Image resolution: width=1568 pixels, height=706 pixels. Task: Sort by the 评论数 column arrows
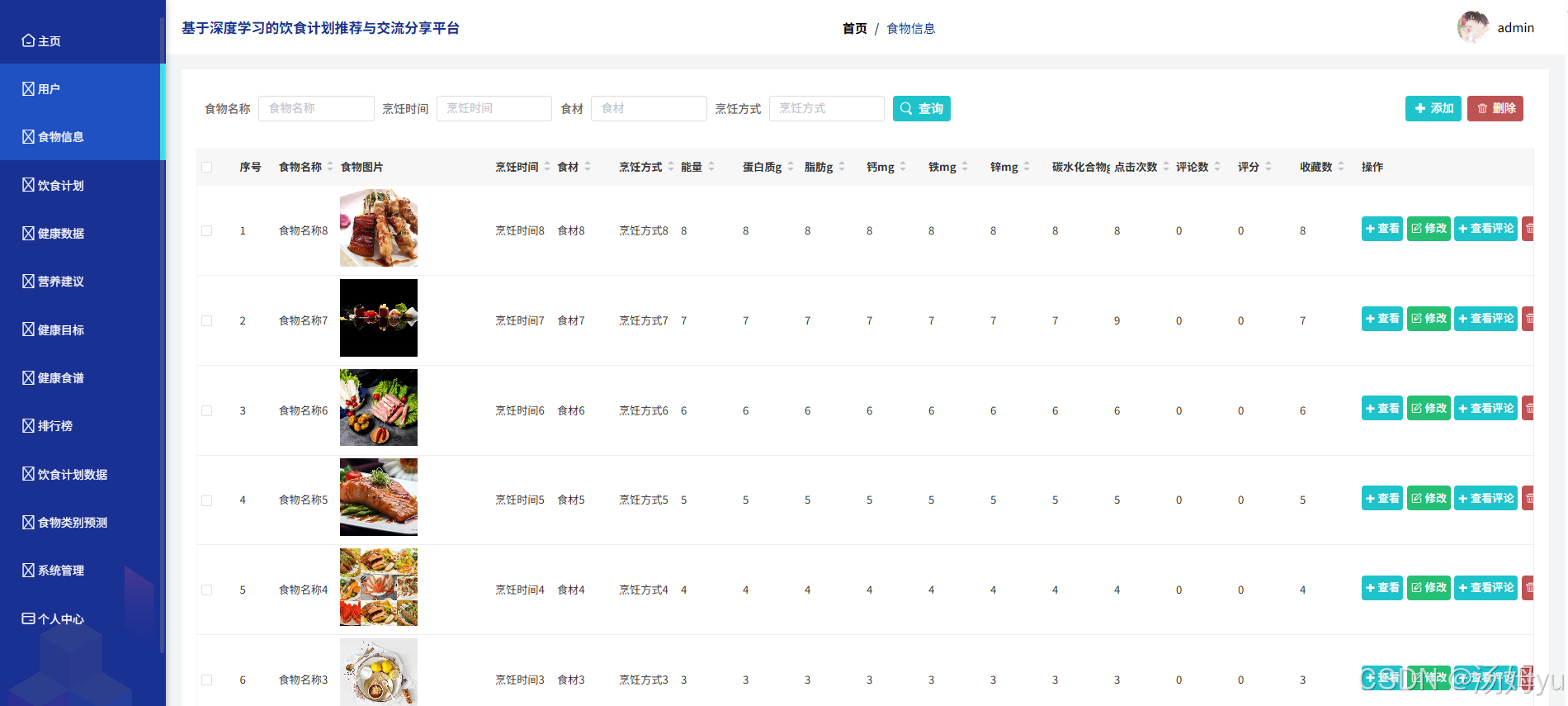click(x=1217, y=167)
